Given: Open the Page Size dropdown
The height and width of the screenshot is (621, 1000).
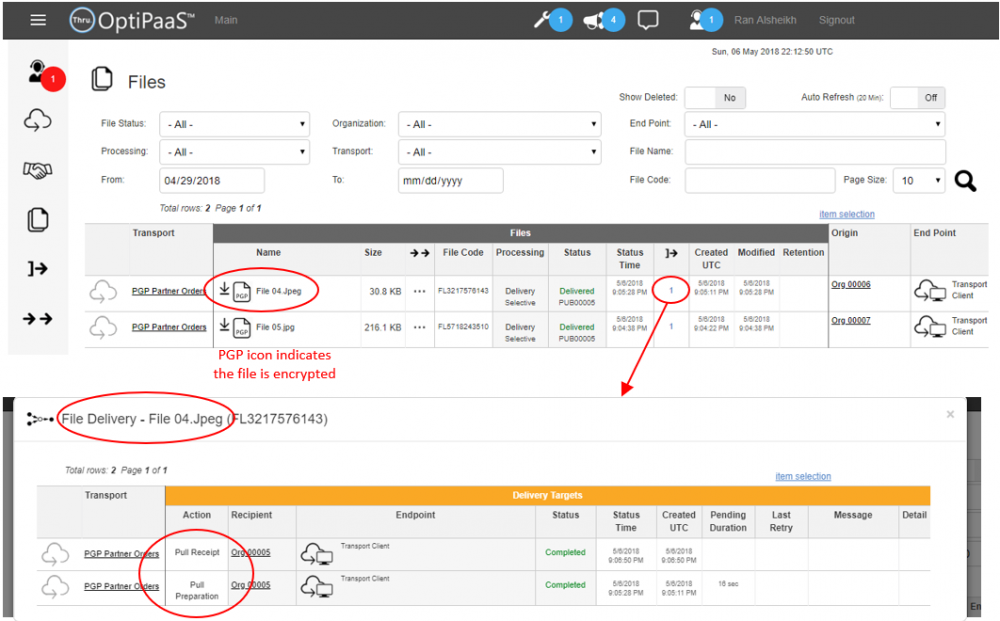Looking at the screenshot, I should 919,180.
